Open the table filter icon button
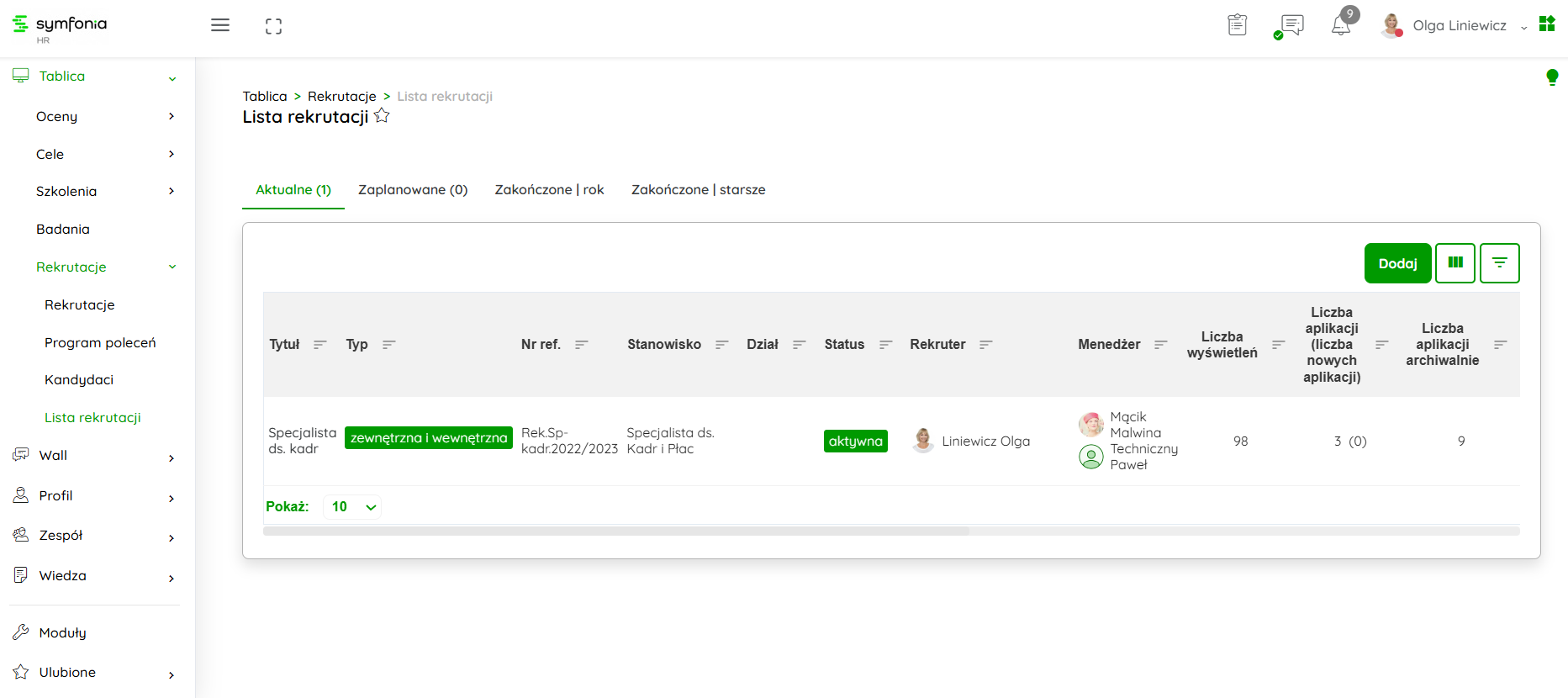This screenshot has width=1568, height=698. 1499,263
